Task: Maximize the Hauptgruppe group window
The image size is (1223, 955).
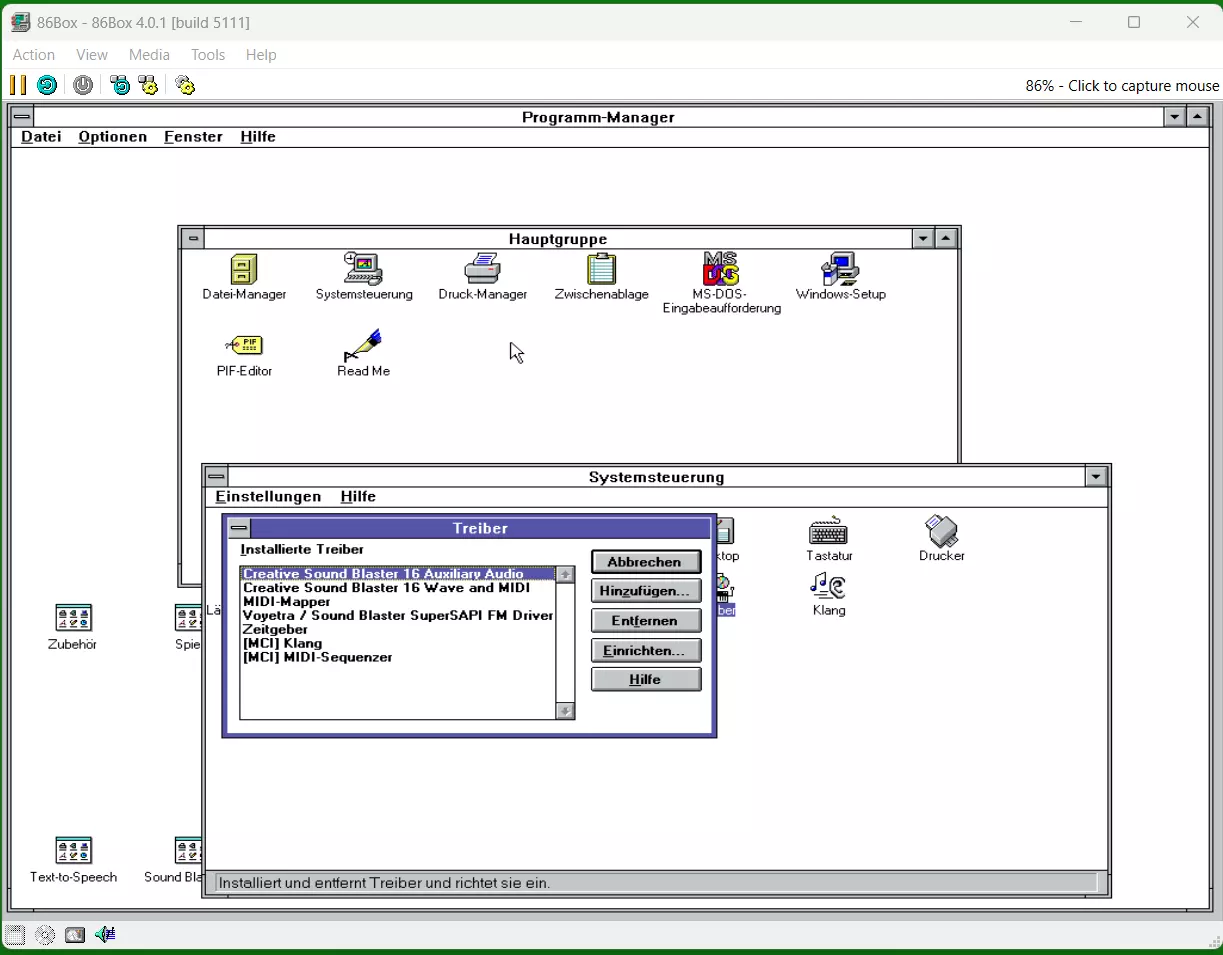Action: [x=946, y=239]
